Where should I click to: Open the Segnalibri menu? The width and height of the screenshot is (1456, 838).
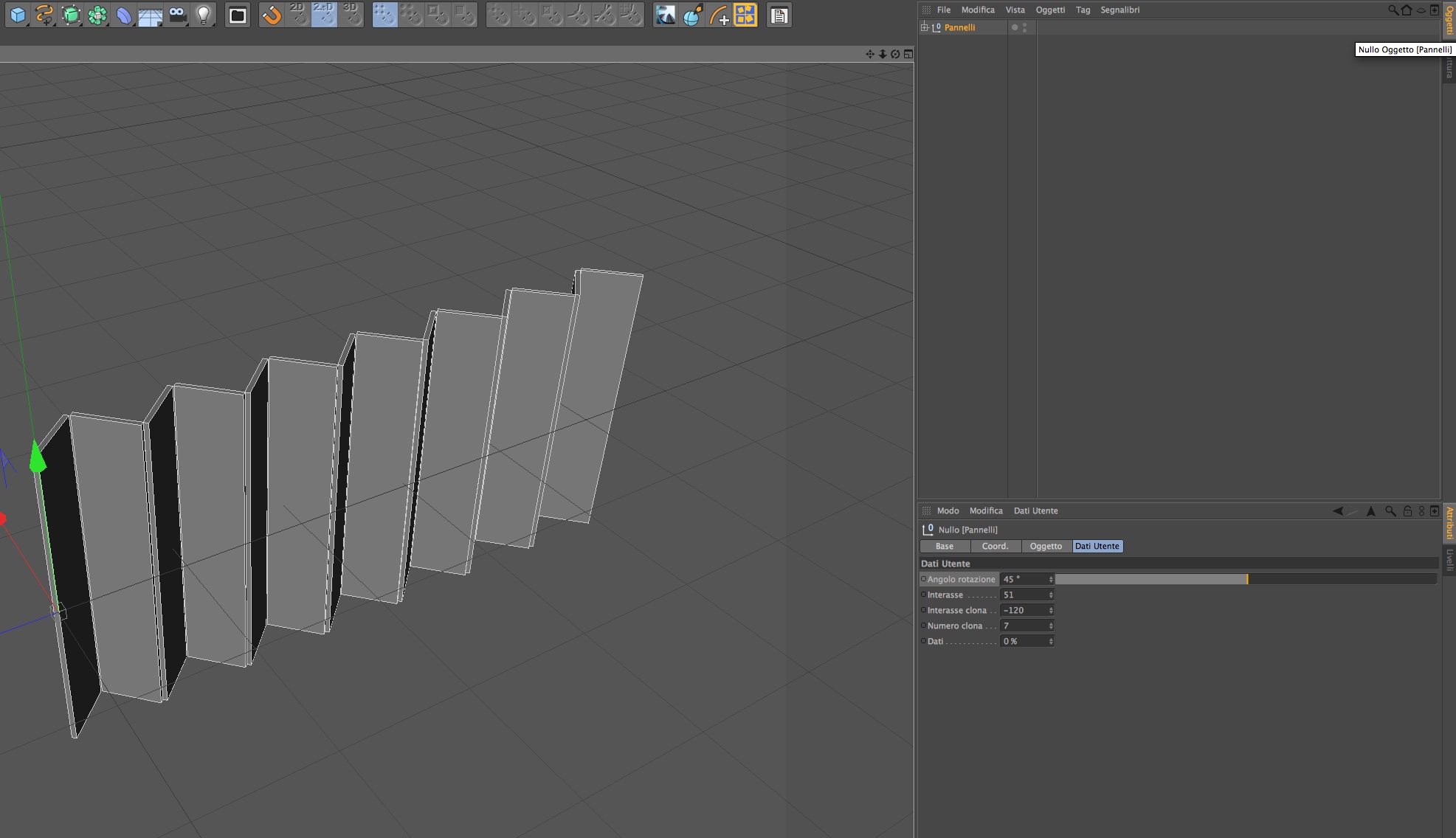pos(1119,10)
